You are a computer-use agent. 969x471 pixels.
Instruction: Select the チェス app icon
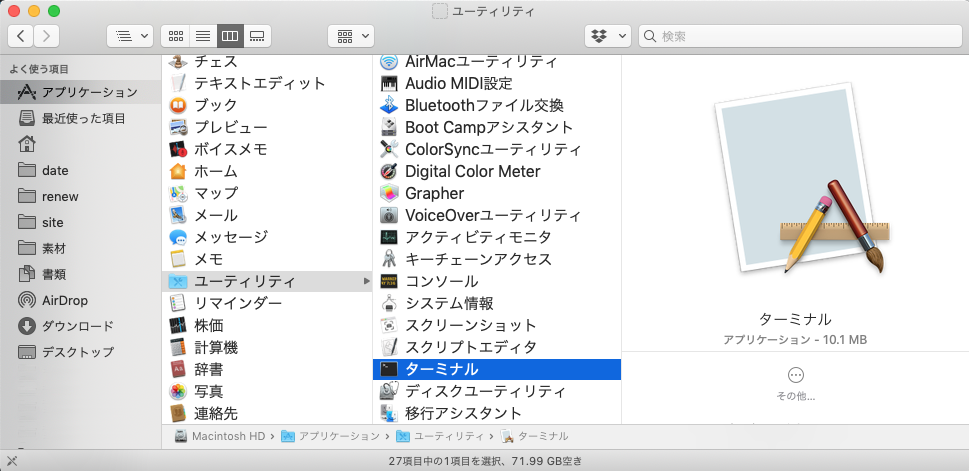pyautogui.click(x=178, y=61)
